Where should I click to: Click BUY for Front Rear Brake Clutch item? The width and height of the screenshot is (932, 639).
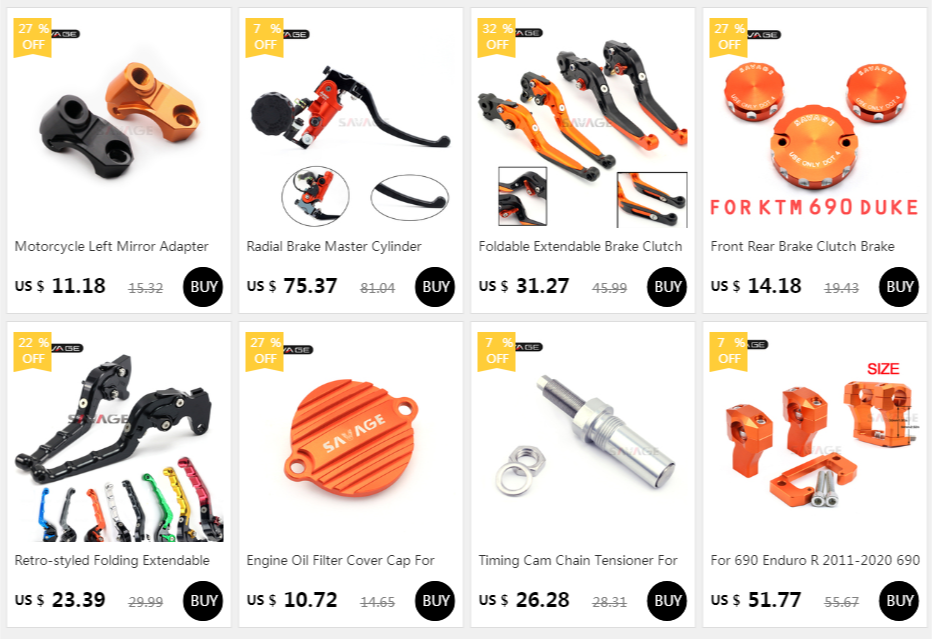point(899,287)
